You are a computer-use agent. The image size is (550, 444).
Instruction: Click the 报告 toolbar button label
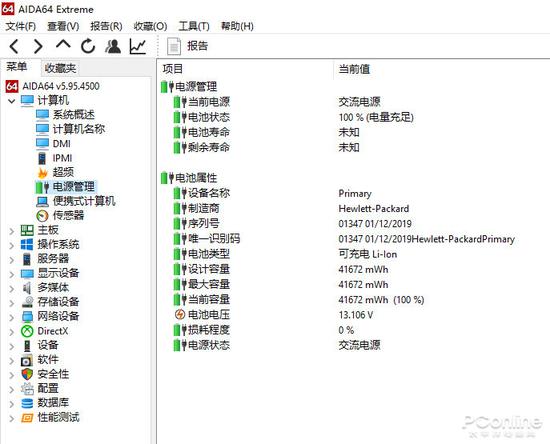197,46
